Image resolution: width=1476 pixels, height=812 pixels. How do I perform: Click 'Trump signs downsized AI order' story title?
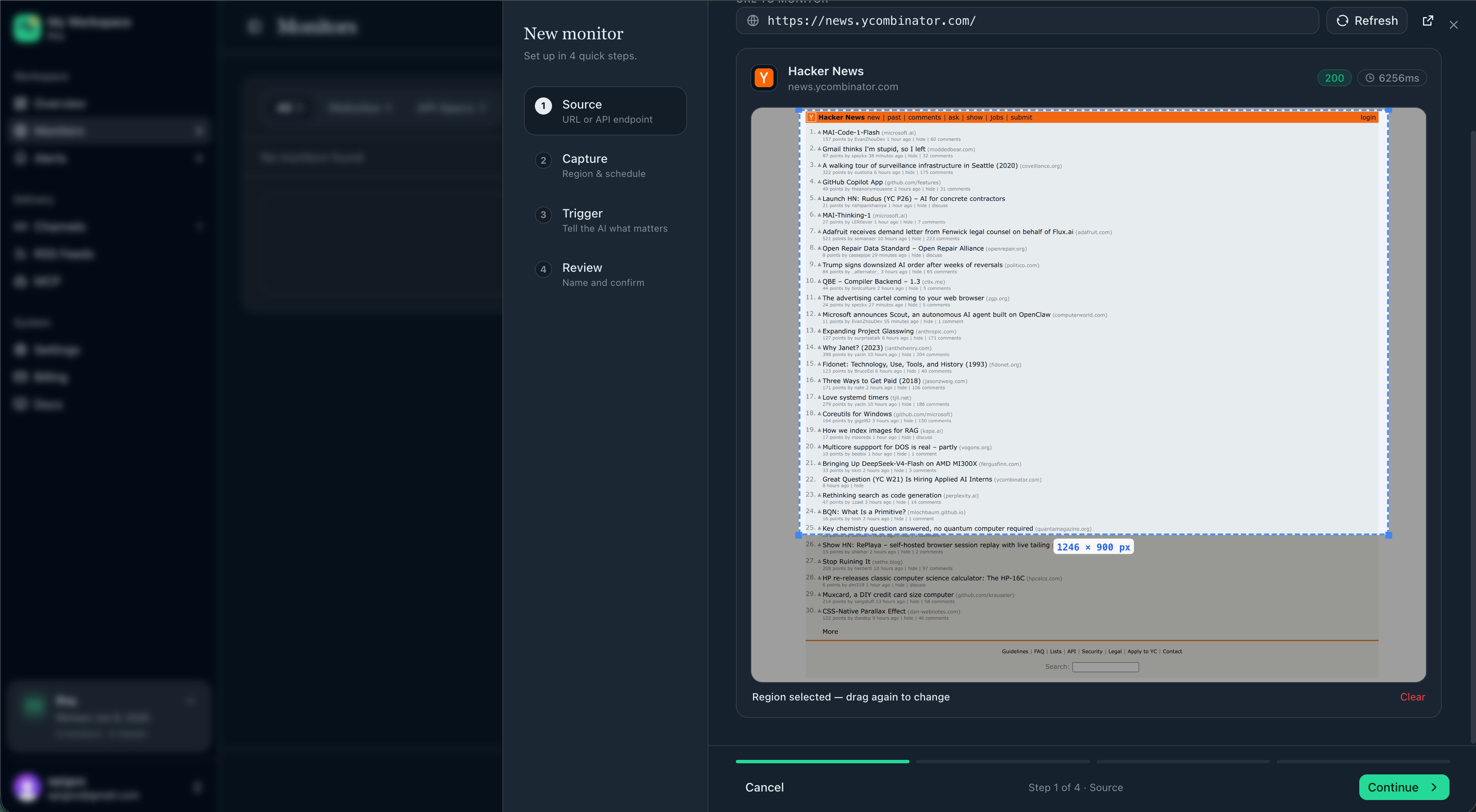click(x=912, y=265)
